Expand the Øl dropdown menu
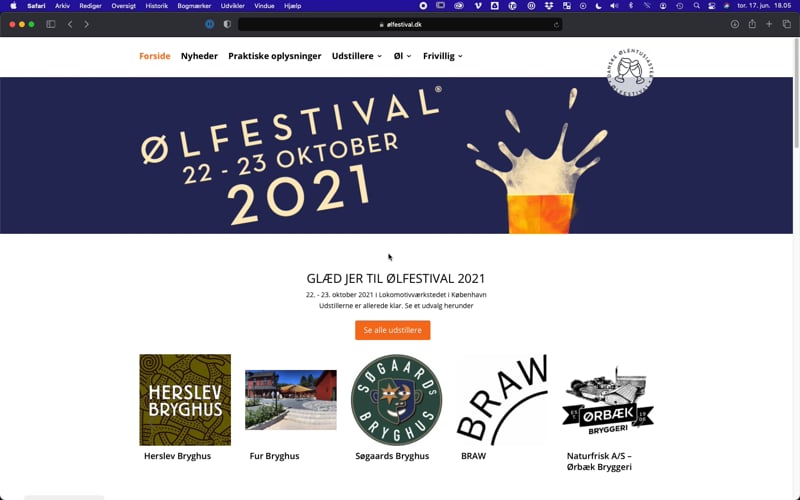This screenshot has height=500, width=800. [402, 56]
